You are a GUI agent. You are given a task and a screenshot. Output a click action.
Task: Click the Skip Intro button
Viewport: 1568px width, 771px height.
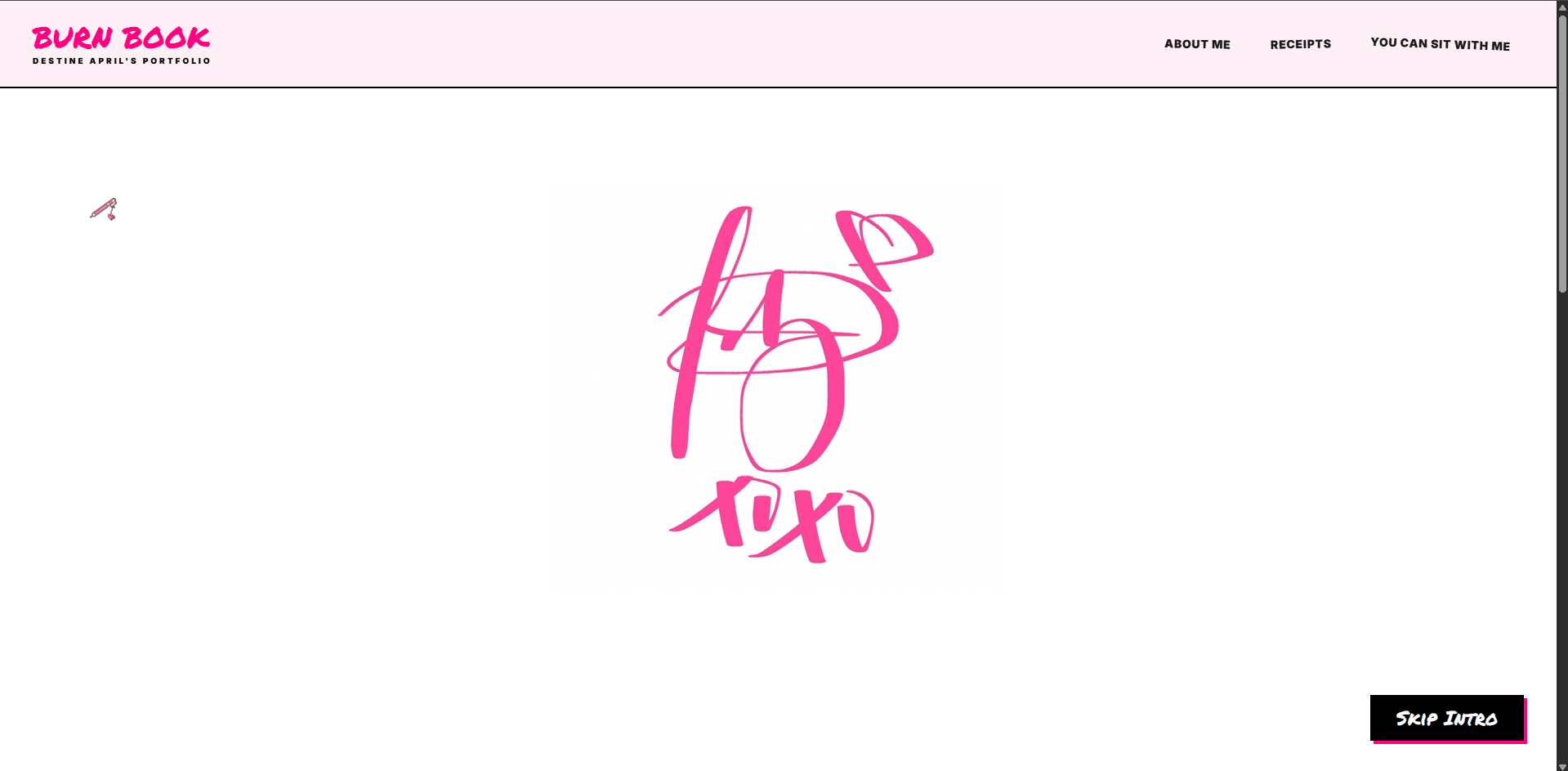coord(1446,718)
